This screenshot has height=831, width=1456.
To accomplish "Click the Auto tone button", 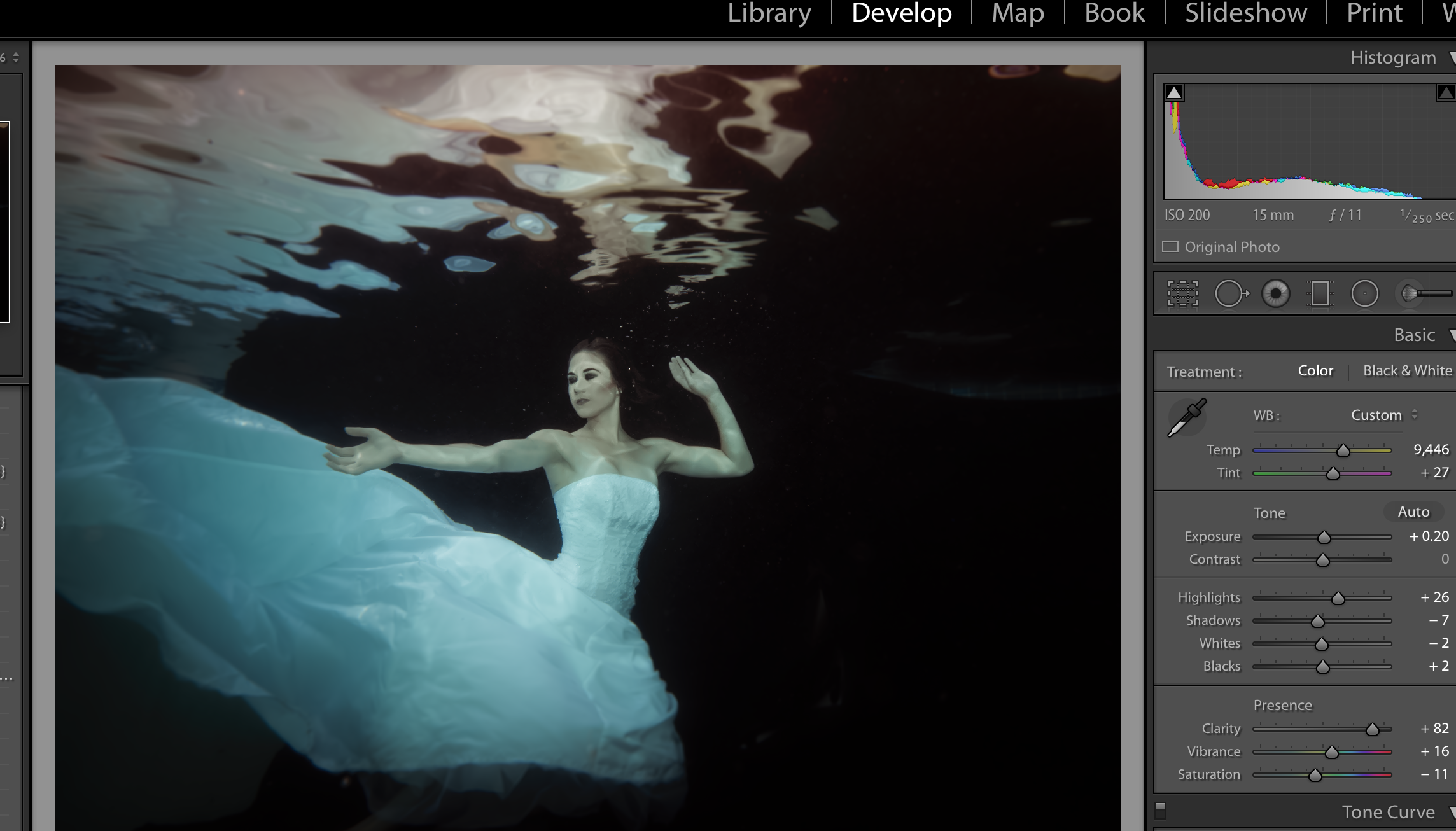I will [x=1413, y=512].
